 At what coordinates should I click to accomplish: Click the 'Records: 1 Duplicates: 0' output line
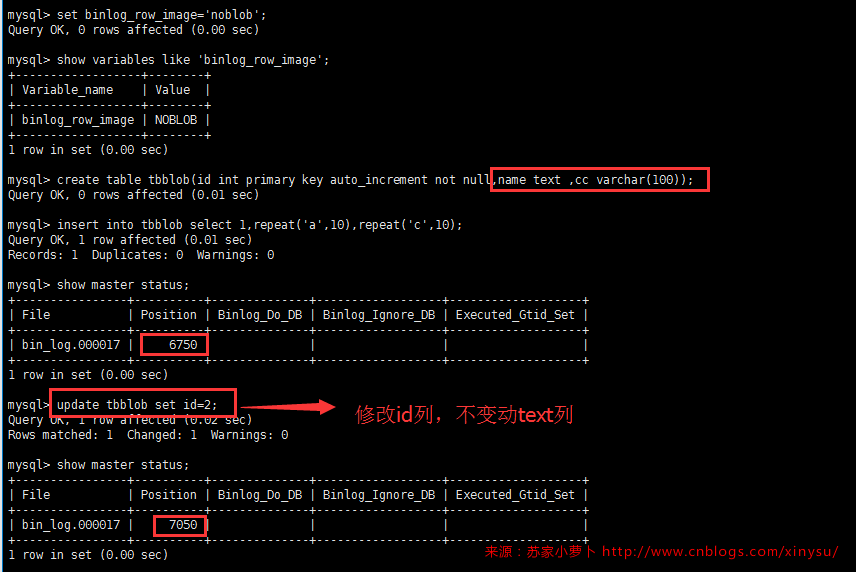coord(141,255)
